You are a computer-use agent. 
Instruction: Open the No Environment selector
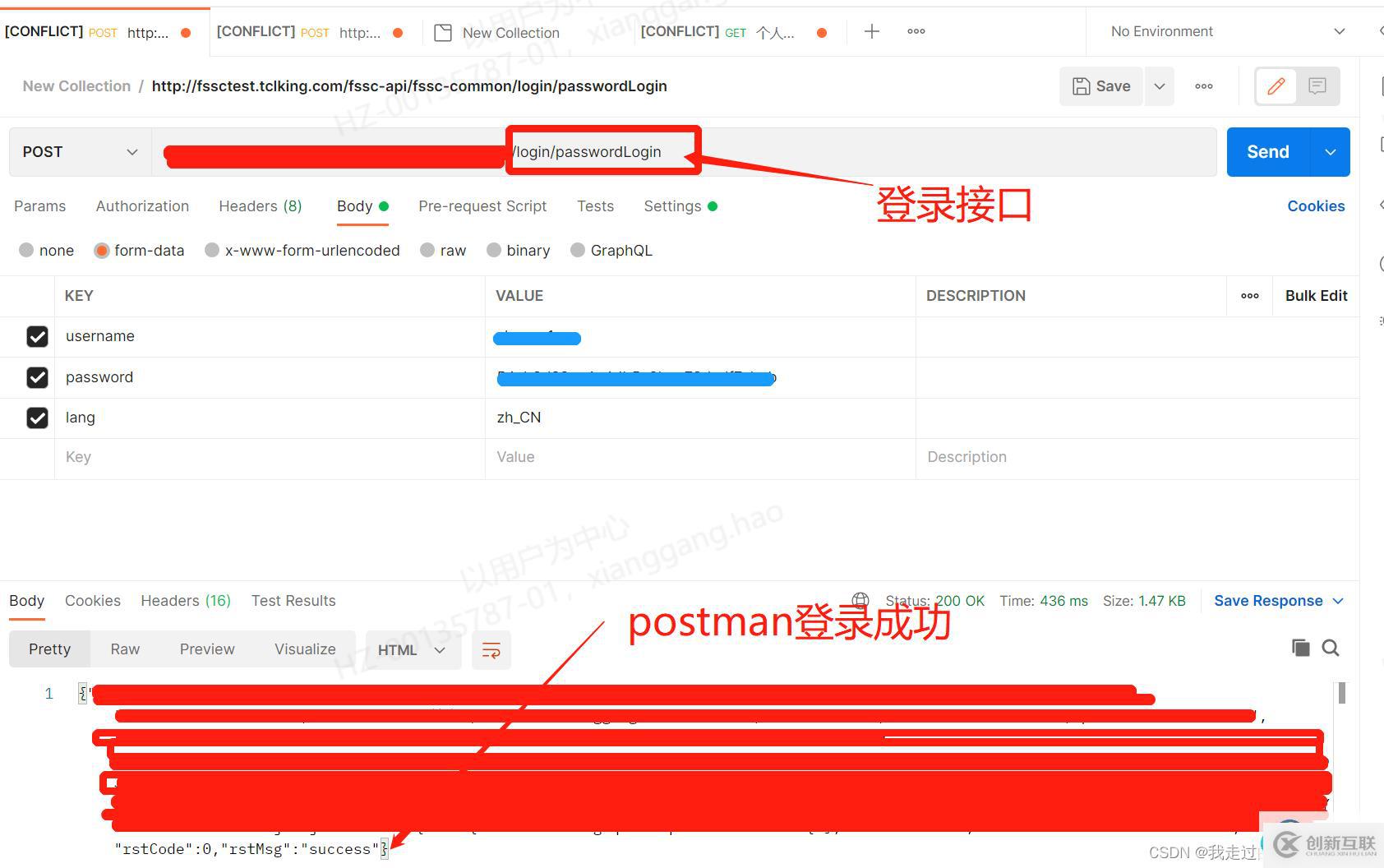1228,31
